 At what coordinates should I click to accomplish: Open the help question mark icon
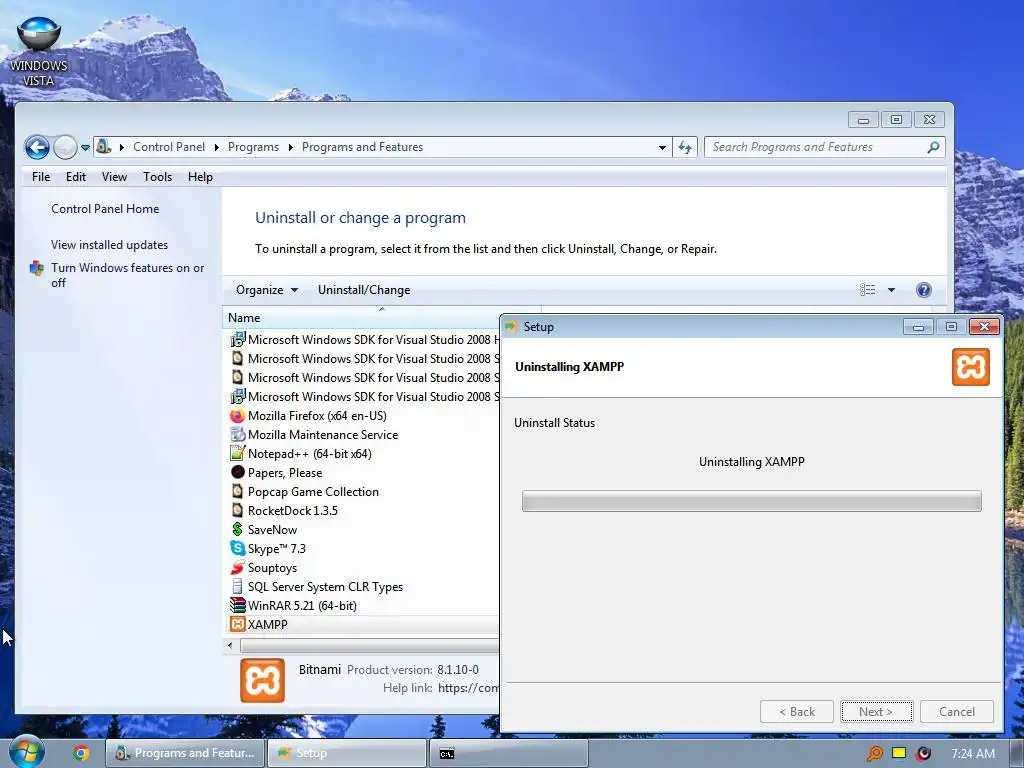(923, 290)
